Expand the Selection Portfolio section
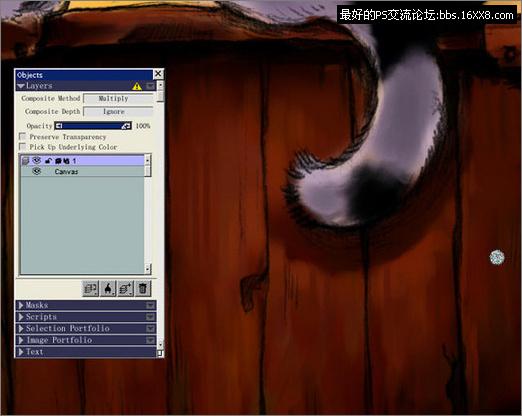The image size is (522, 416). [x=86, y=328]
